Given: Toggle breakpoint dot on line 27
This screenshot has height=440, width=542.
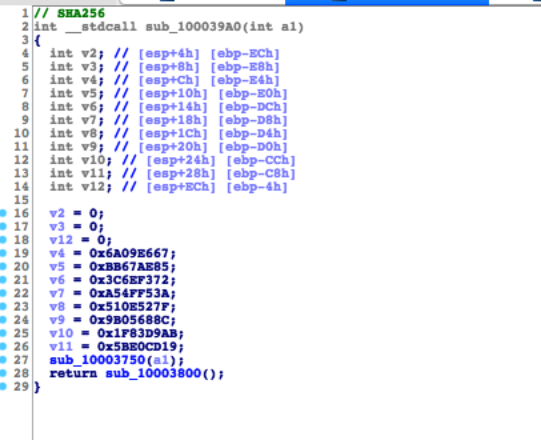Looking at the screenshot, I should click(3, 360).
